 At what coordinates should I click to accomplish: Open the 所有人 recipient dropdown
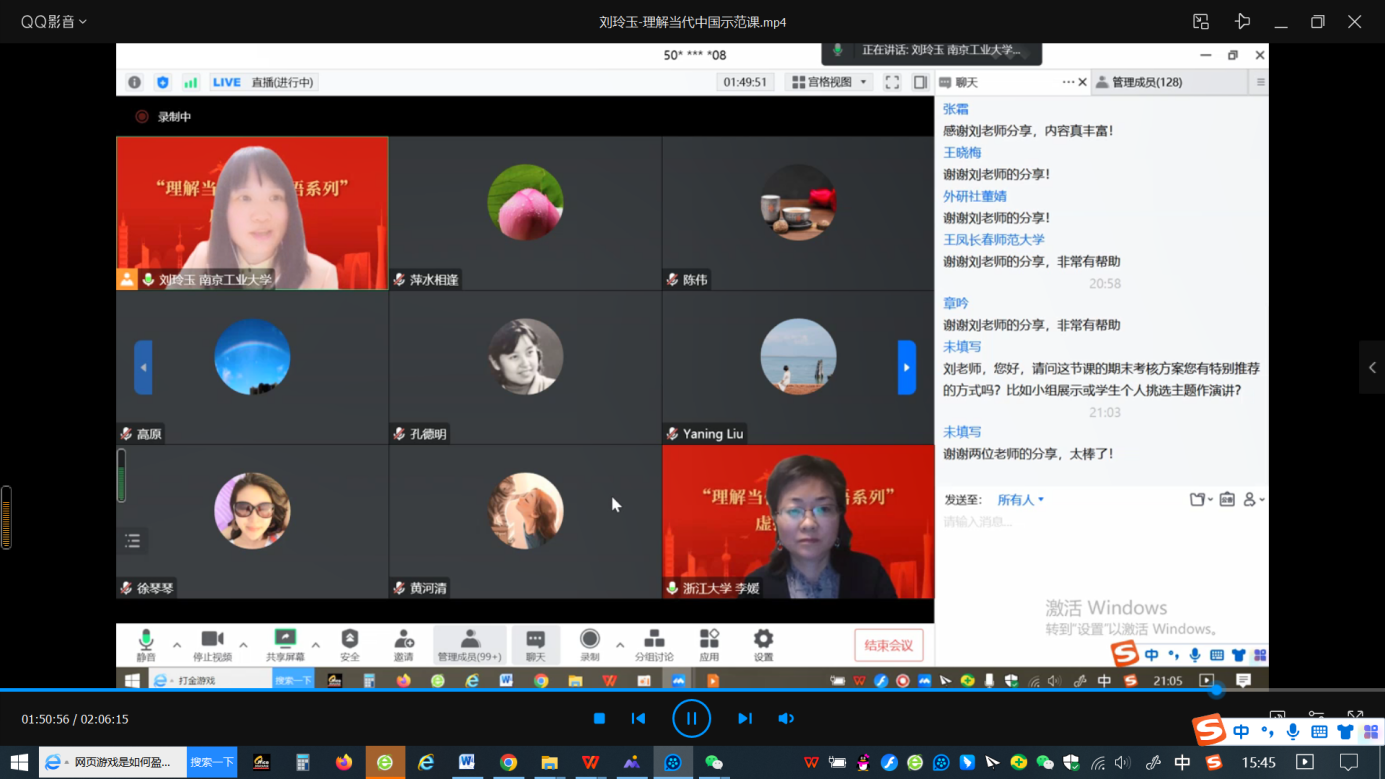click(1020, 500)
